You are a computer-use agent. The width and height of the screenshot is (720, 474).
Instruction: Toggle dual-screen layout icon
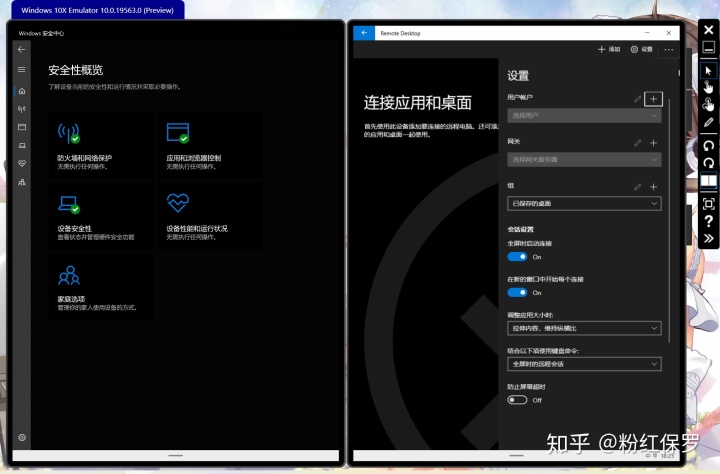pyautogui.click(x=709, y=181)
